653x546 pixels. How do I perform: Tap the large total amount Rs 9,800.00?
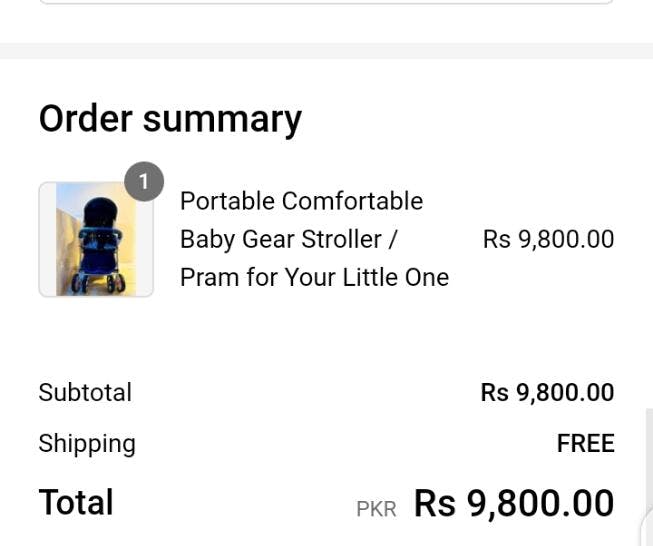514,503
